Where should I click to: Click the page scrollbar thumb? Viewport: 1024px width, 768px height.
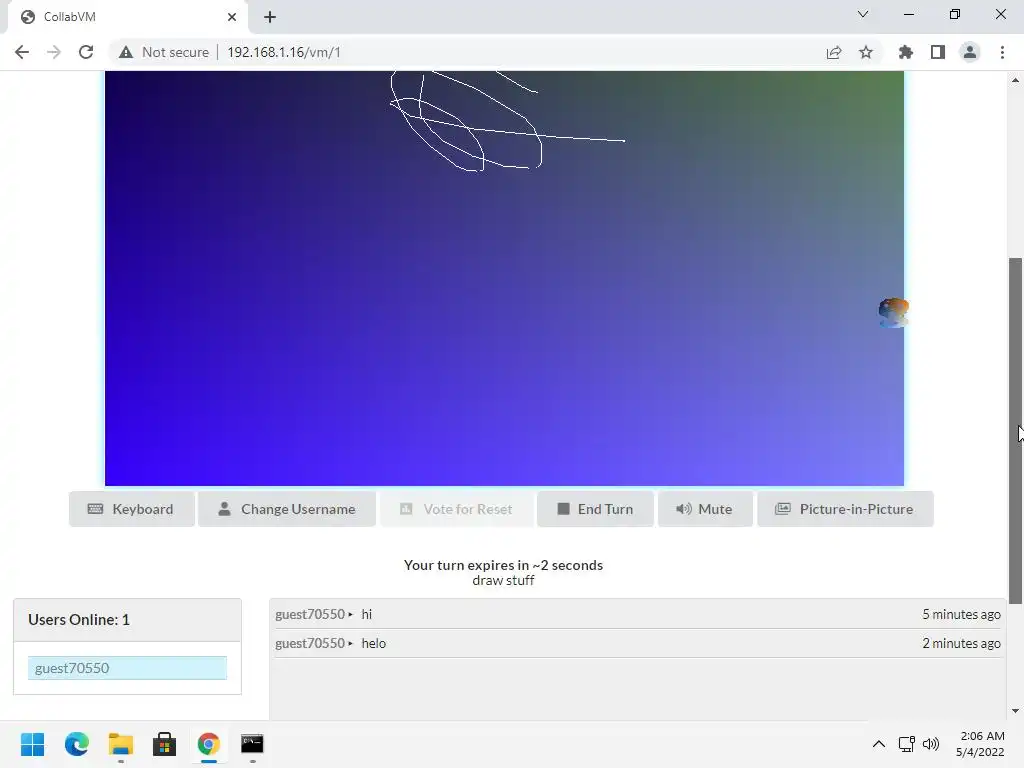tap(1015, 431)
